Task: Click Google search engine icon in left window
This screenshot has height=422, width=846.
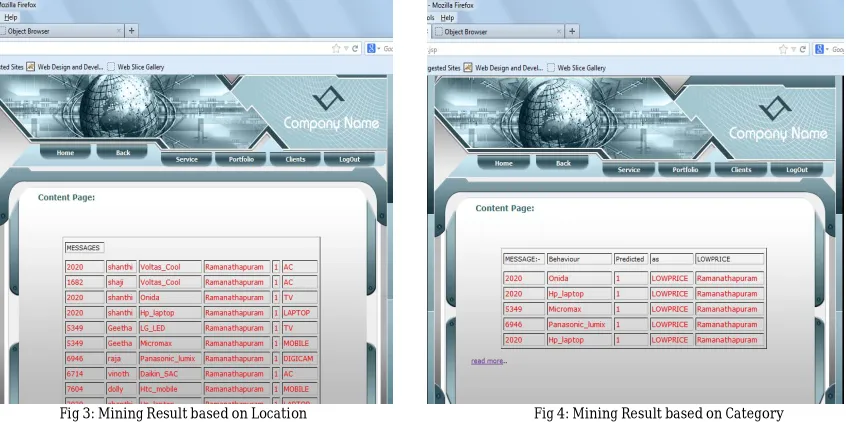Action: tap(371, 49)
